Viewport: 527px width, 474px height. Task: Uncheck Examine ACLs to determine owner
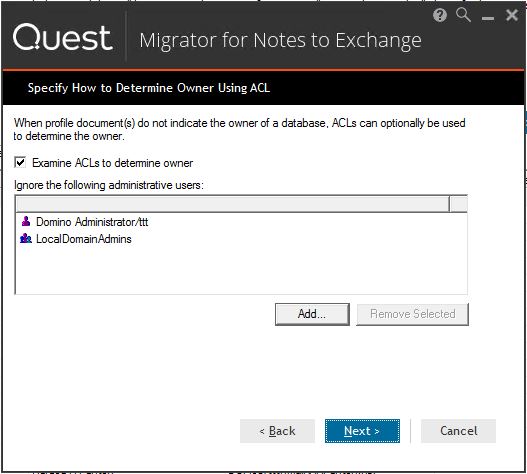(x=20, y=163)
